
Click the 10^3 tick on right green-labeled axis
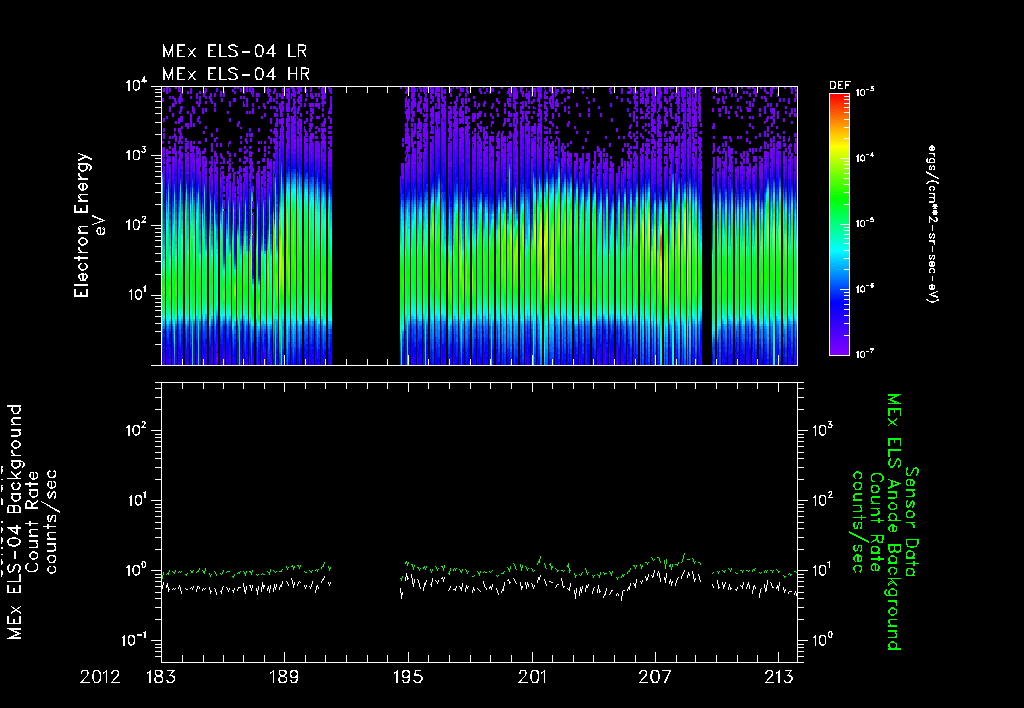coord(824,430)
